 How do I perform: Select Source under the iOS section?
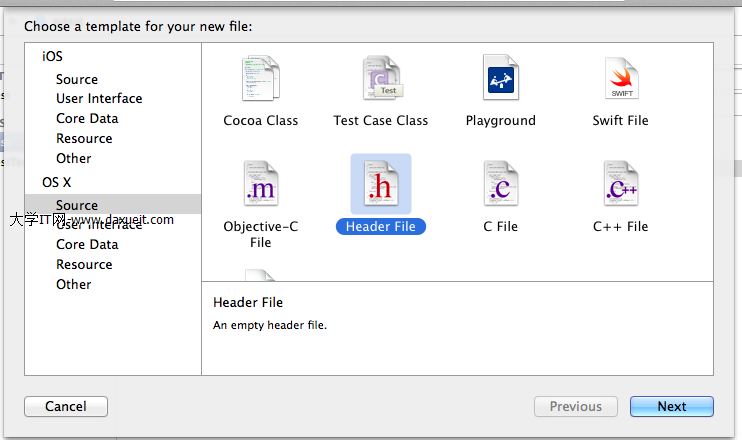tap(77, 79)
